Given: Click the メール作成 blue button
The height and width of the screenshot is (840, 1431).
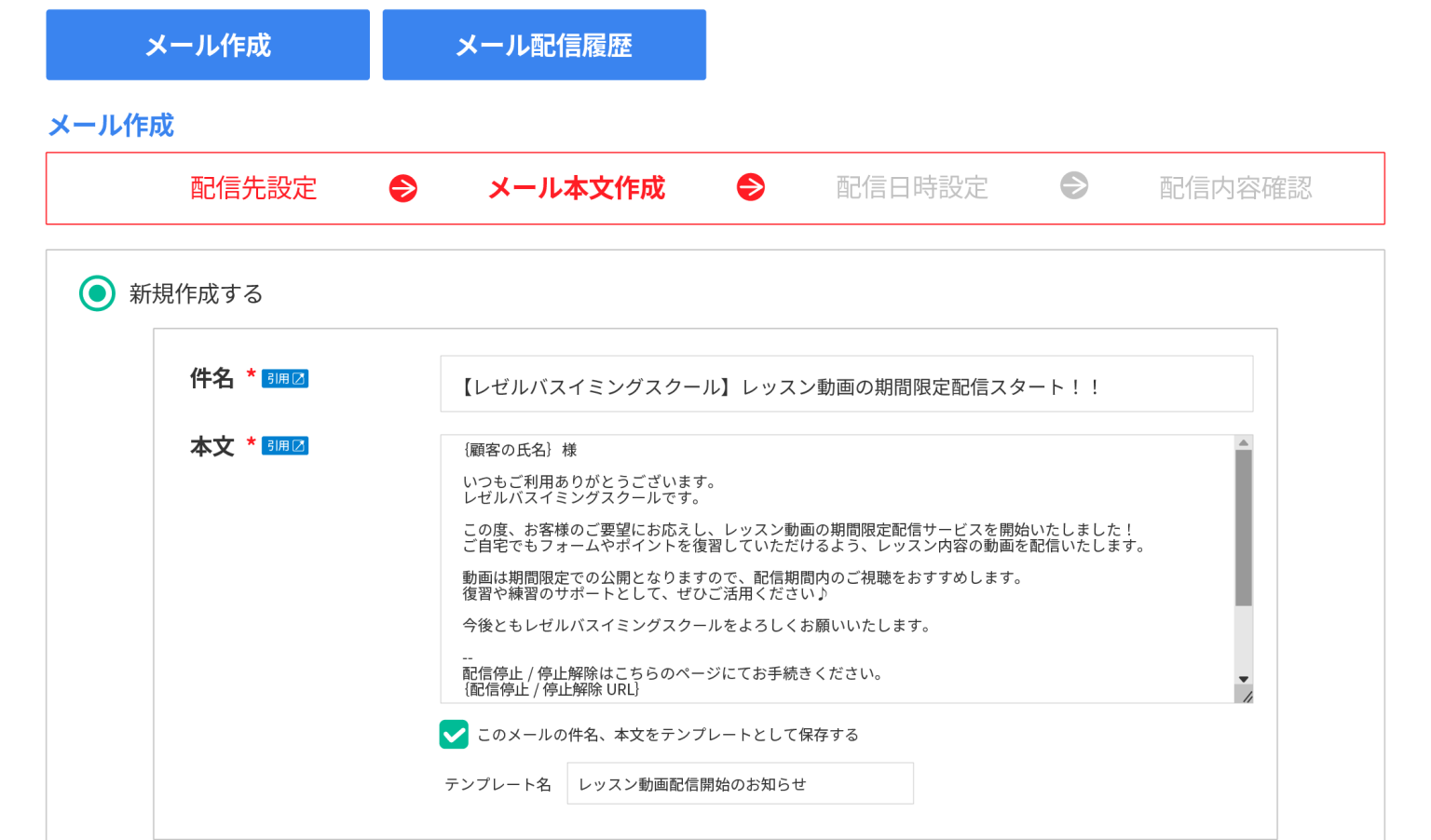Looking at the screenshot, I should coord(208,45).
